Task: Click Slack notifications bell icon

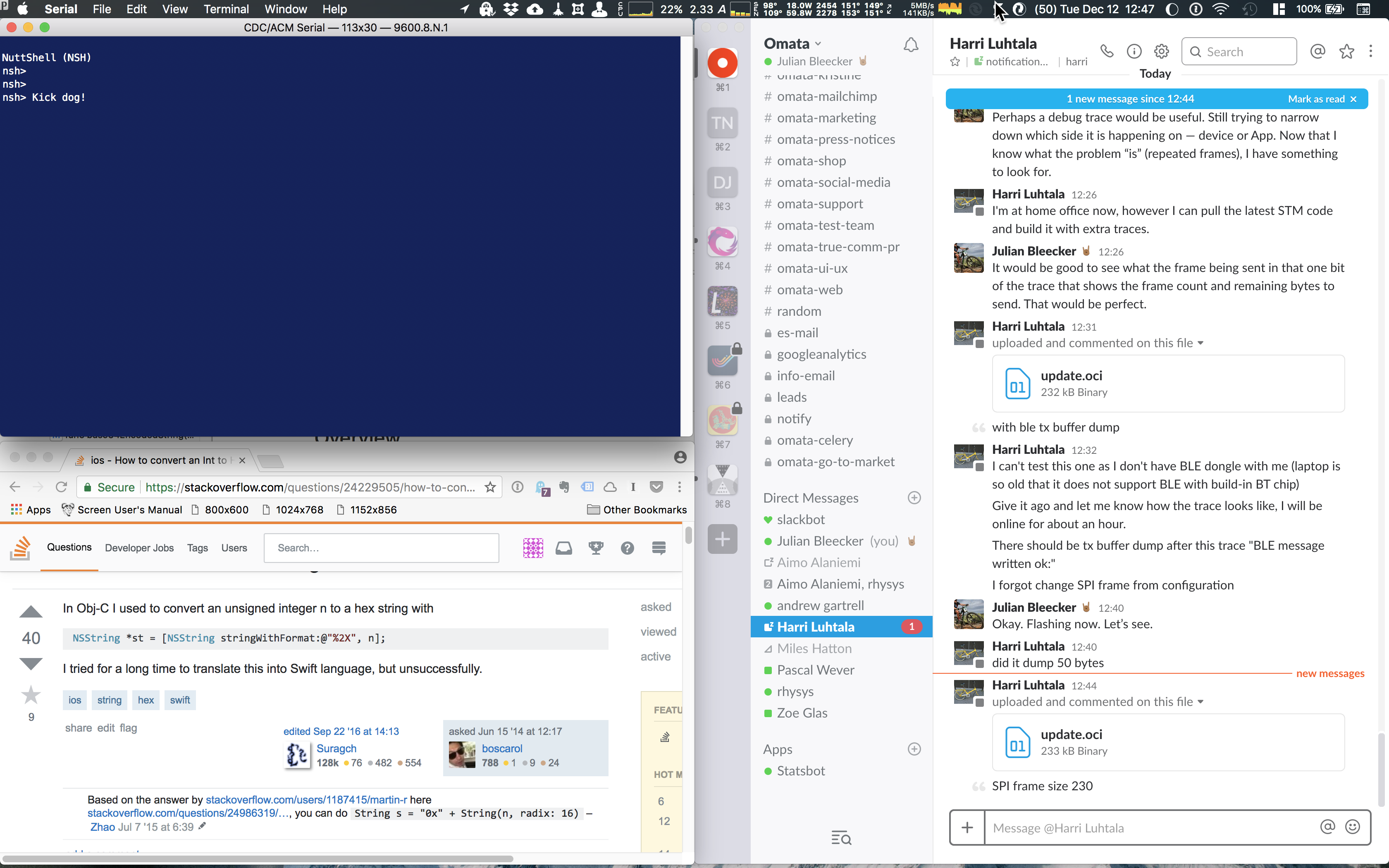Action: tap(911, 45)
